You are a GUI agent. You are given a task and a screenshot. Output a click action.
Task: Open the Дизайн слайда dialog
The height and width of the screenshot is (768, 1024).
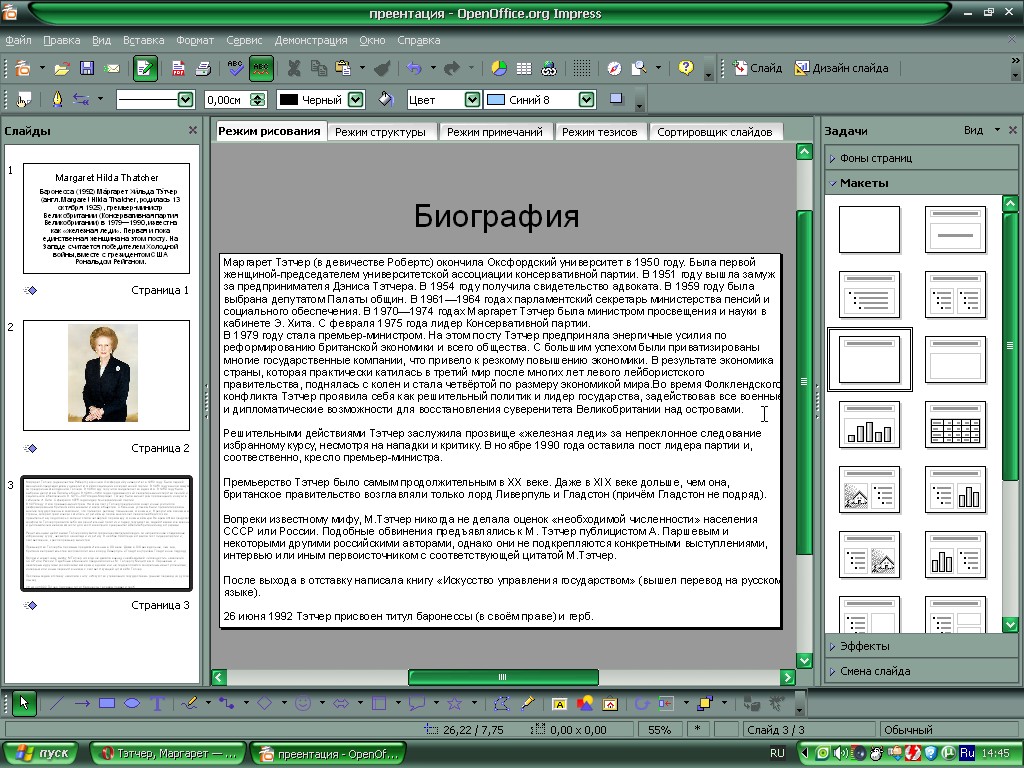[841, 68]
